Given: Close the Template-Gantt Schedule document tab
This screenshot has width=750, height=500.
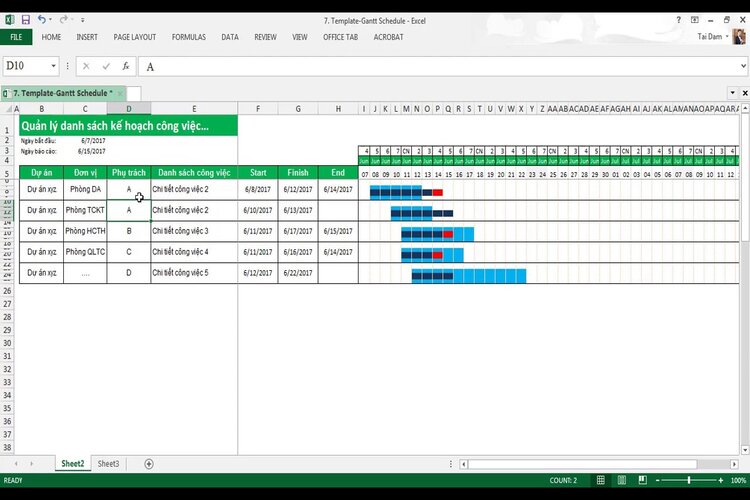Looking at the screenshot, I should [x=120, y=93].
